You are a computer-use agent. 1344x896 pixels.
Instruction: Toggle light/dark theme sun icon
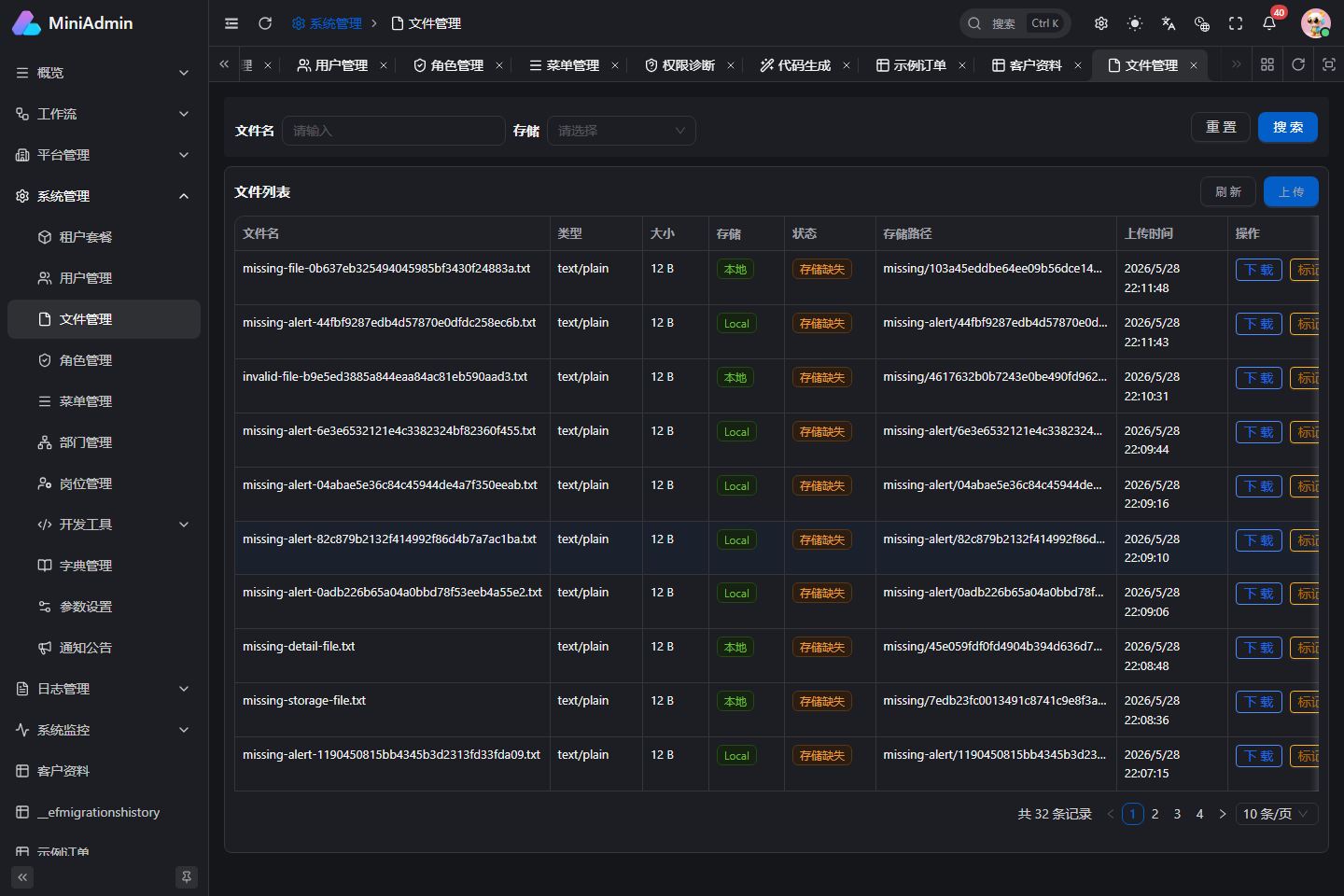pos(1135,23)
